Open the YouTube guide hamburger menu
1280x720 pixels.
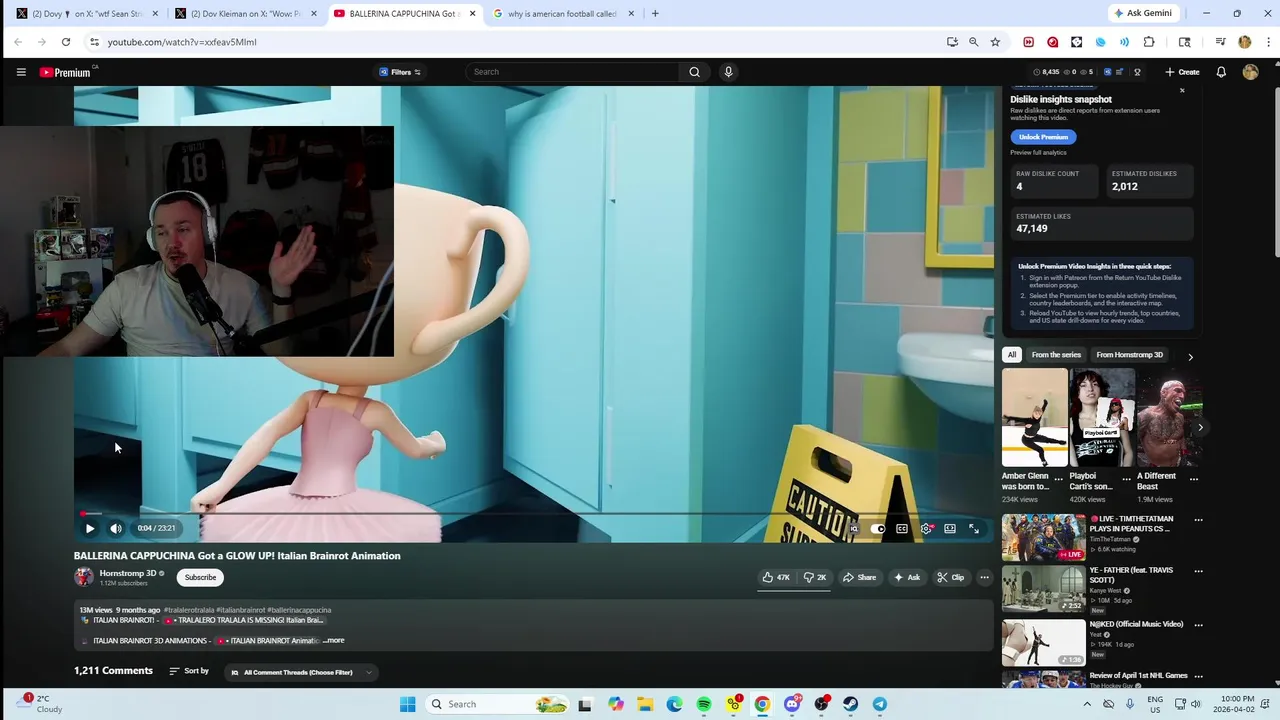point(21,72)
